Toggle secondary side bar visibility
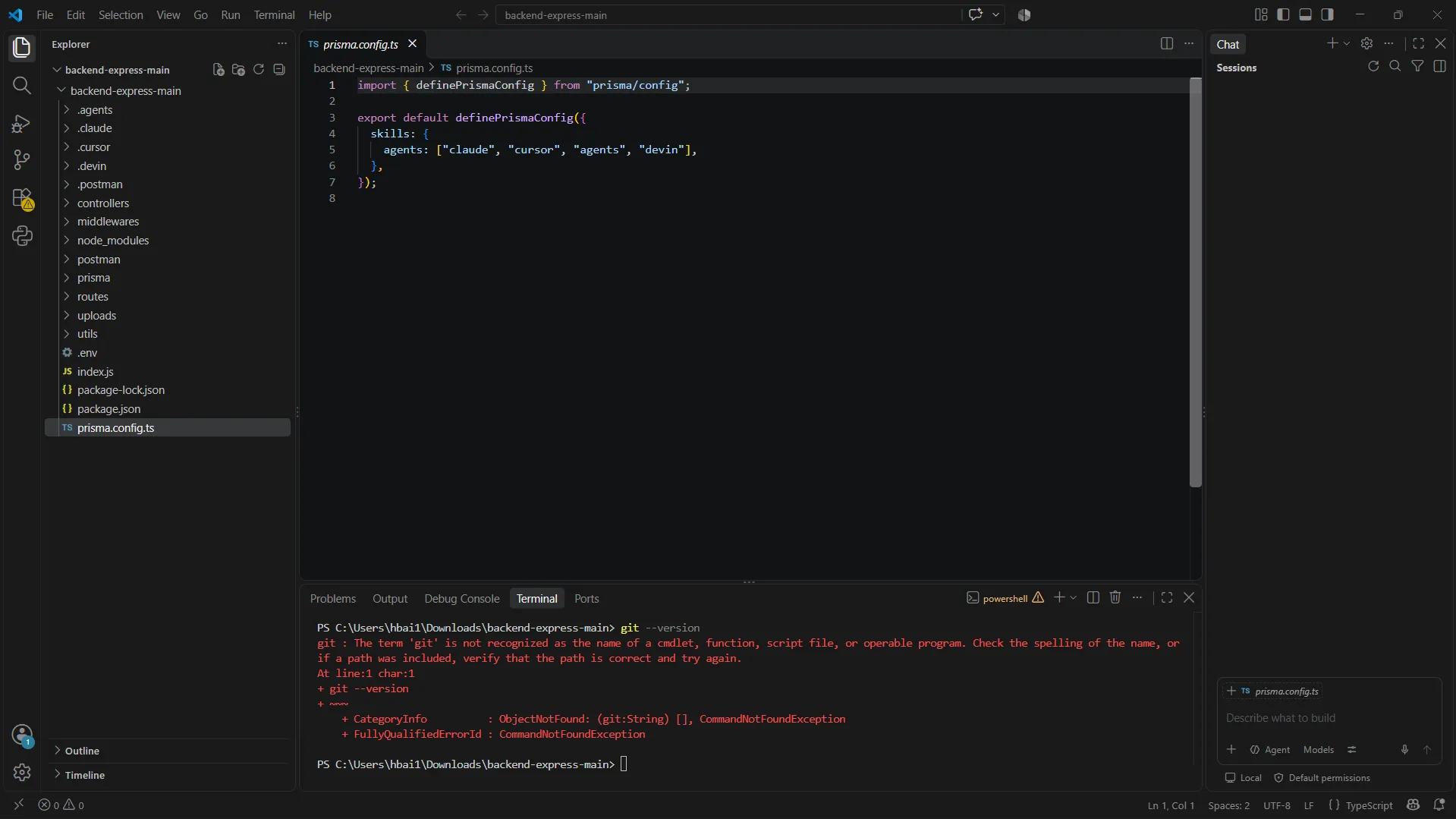Screen dimensions: 1456x819 click(x=1327, y=14)
